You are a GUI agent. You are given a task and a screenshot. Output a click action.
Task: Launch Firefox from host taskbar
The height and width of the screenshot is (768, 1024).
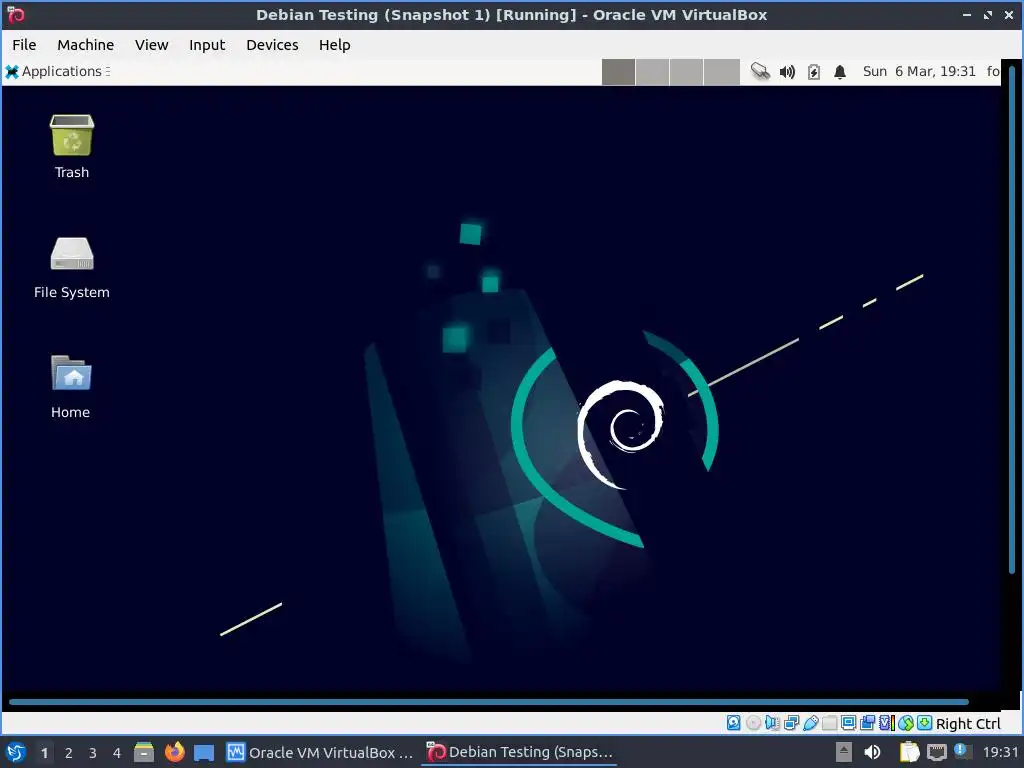(x=174, y=752)
